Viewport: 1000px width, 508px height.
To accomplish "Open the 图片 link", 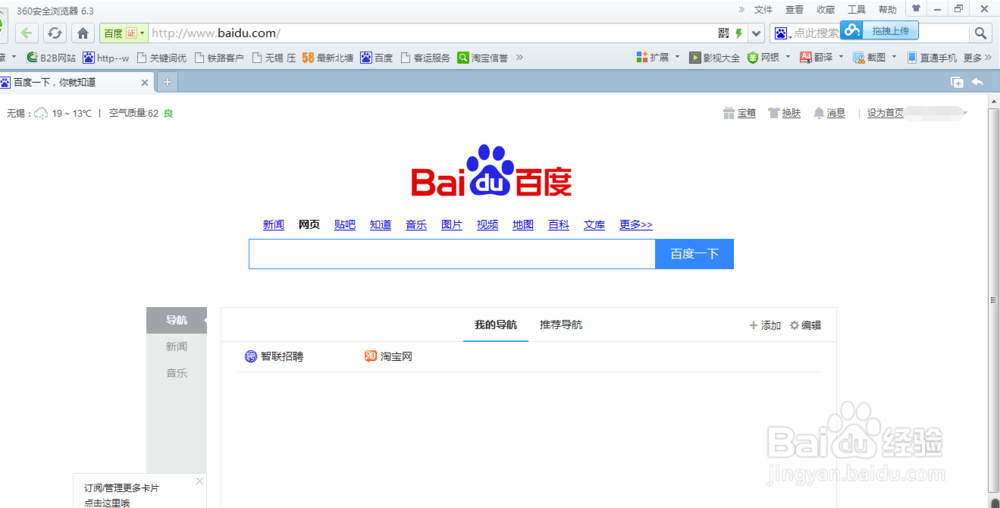I will [452, 225].
